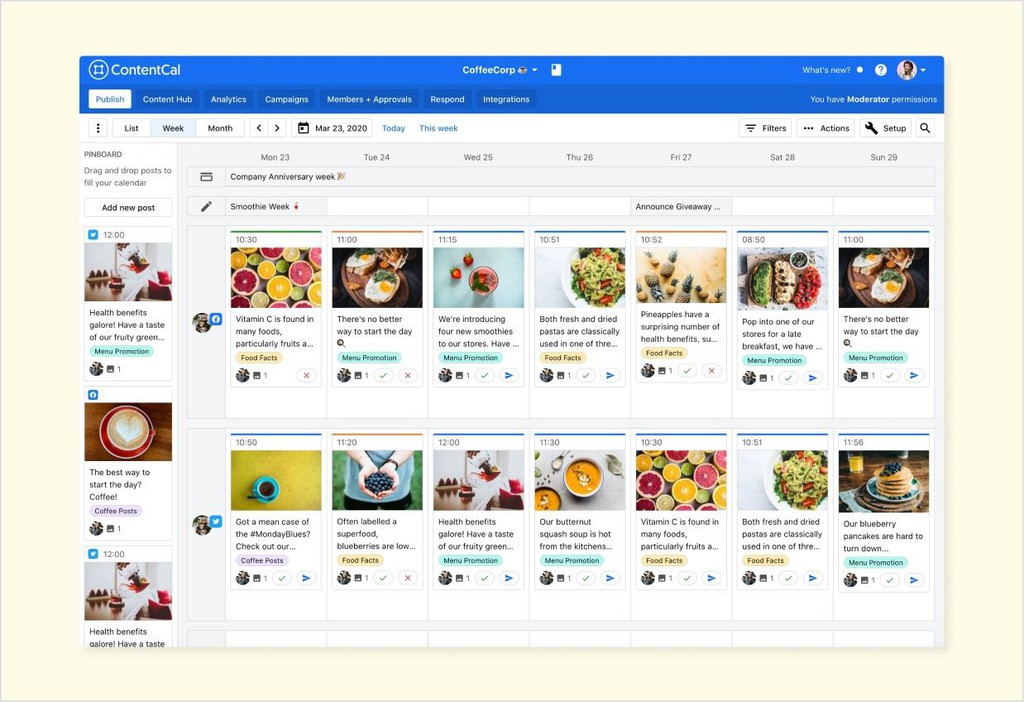This screenshot has width=1024, height=702.
Task: Select the Mon 23 column header
Action: click(275, 157)
